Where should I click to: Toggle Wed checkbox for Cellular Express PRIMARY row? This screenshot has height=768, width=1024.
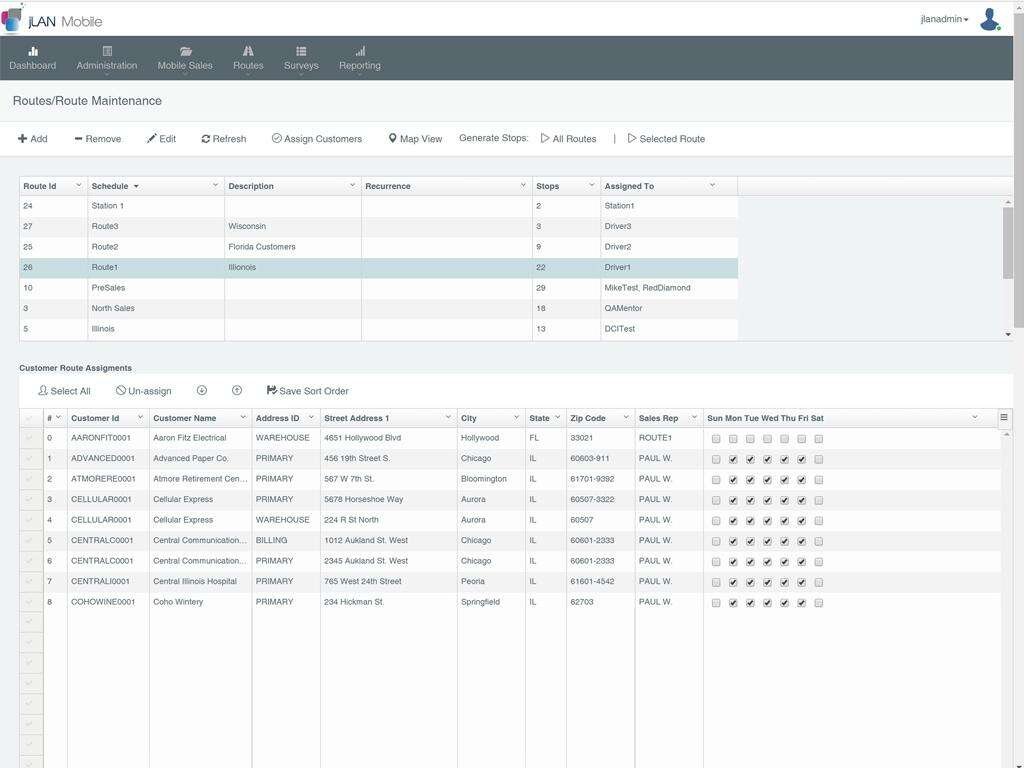(x=767, y=500)
